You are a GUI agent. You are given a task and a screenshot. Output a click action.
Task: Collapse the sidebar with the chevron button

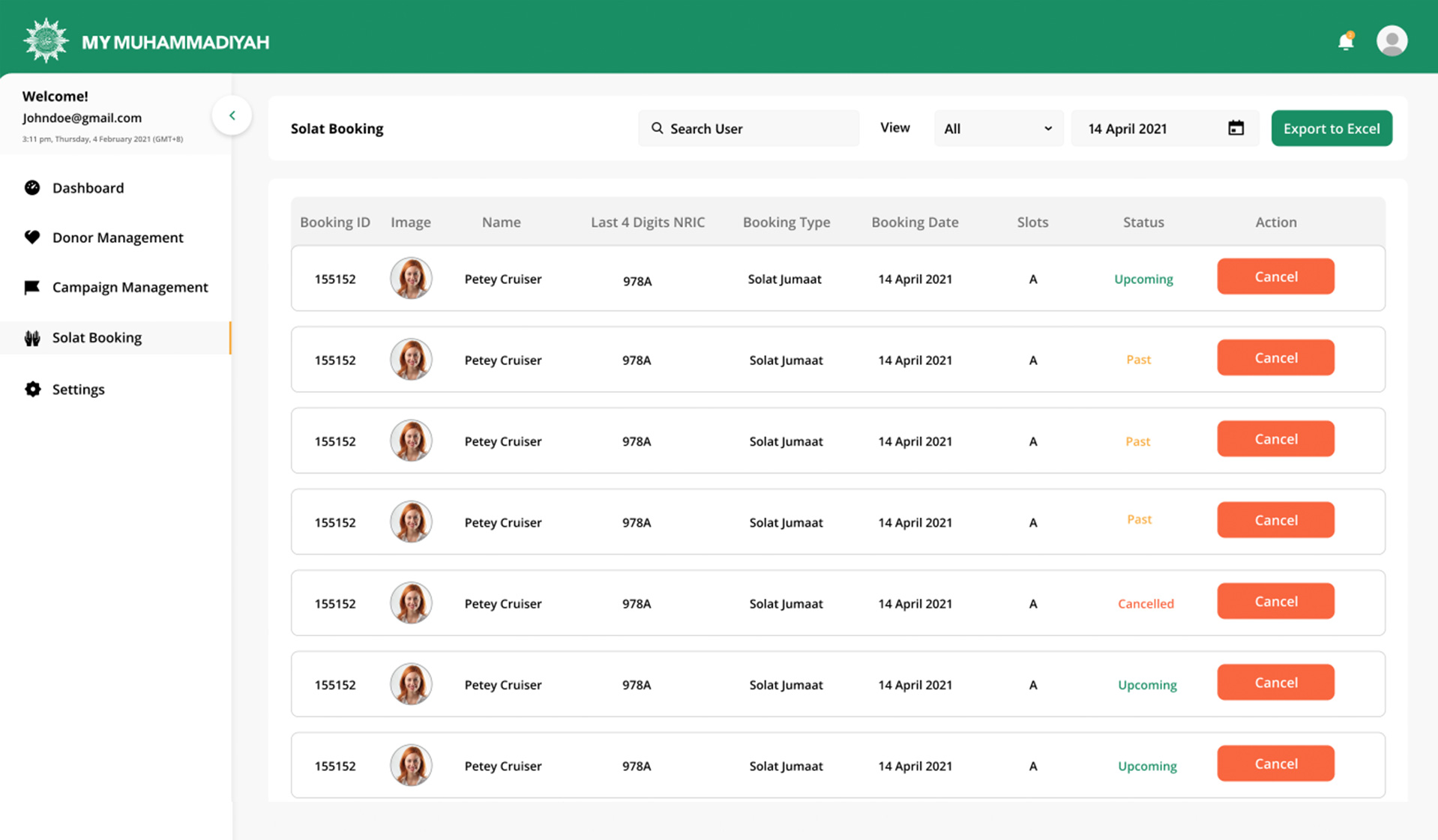coord(232,115)
